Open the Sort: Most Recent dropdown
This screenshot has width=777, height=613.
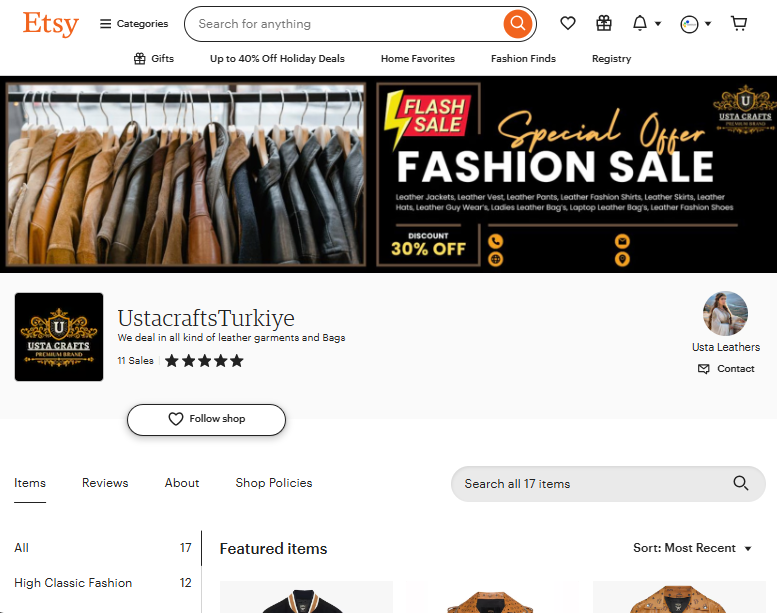692,548
